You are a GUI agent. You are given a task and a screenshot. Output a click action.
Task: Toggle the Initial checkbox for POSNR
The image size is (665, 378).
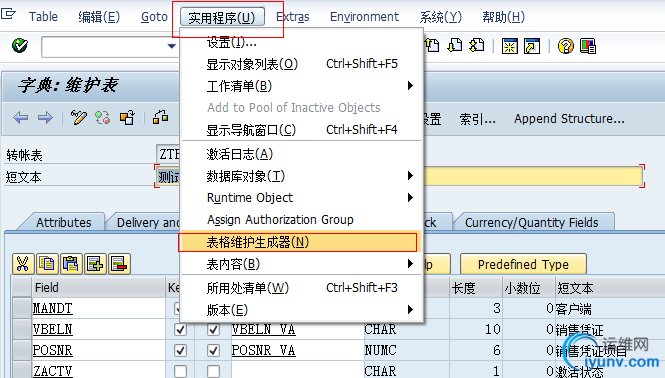pyautogui.click(x=213, y=350)
